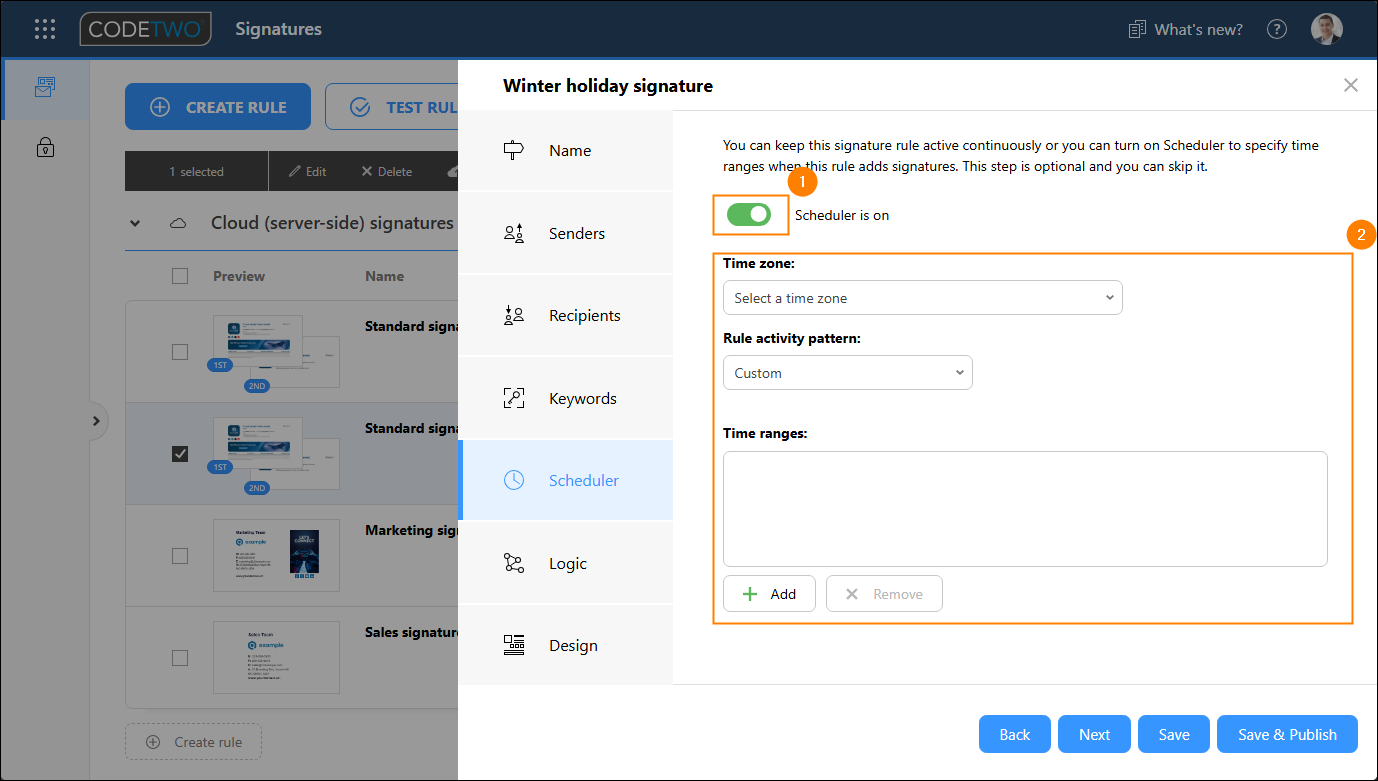Check the first Standard signature row checkbox
The width and height of the screenshot is (1378, 781).
(x=180, y=352)
